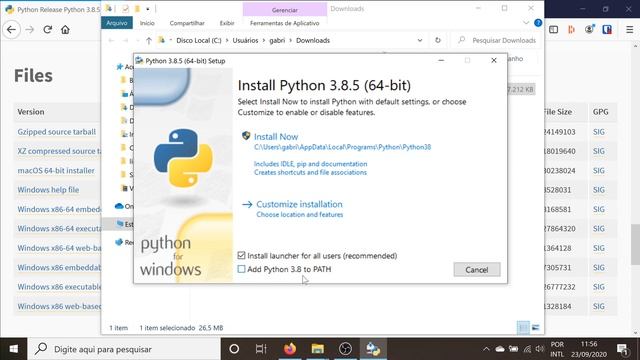Open Cortana circle on taskbar
The image size is (640, 360).
tap(234, 349)
